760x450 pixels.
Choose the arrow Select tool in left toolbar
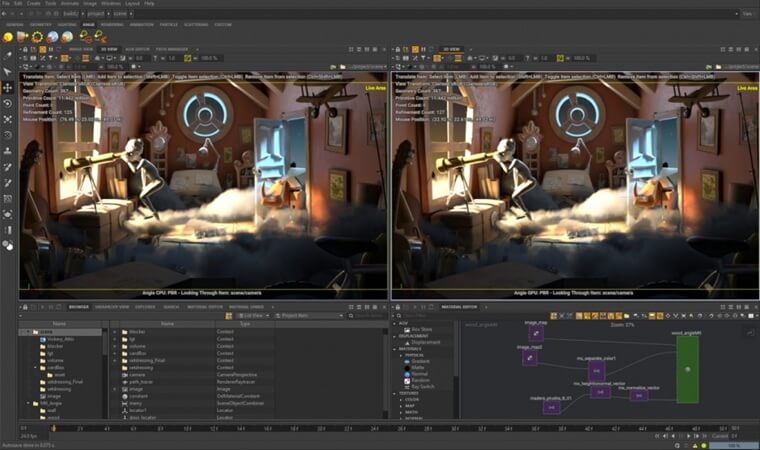[x=8, y=72]
